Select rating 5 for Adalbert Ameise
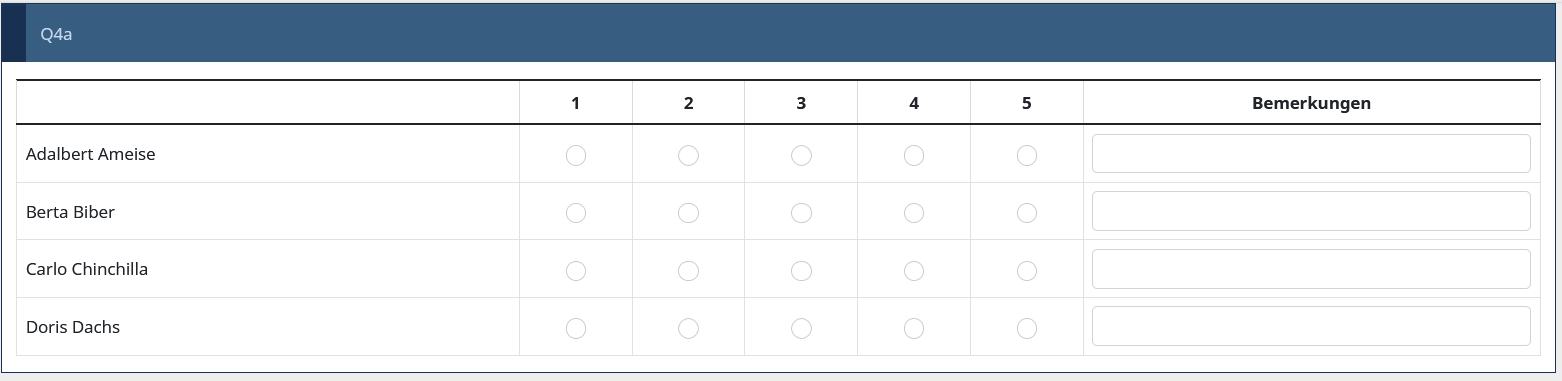Image resolution: width=1562 pixels, height=381 pixels. point(1027,155)
